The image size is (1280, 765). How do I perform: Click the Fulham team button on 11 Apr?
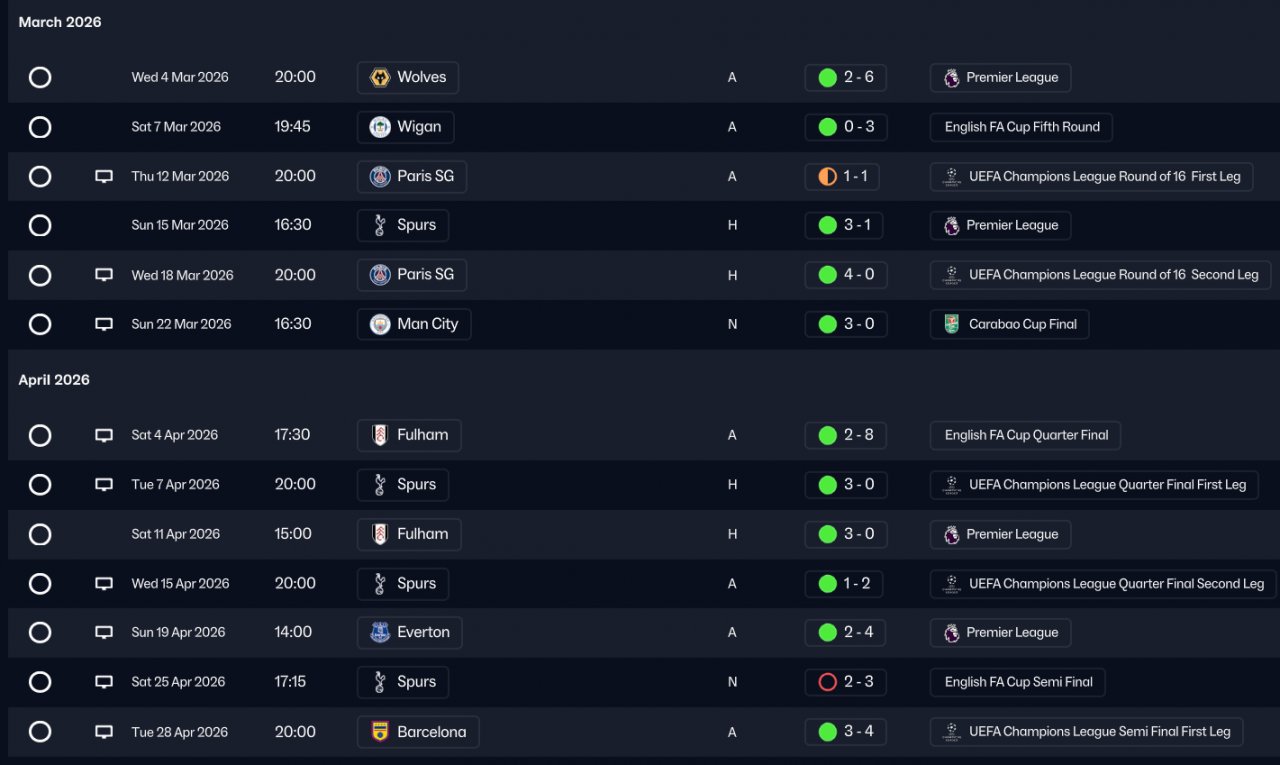[409, 534]
